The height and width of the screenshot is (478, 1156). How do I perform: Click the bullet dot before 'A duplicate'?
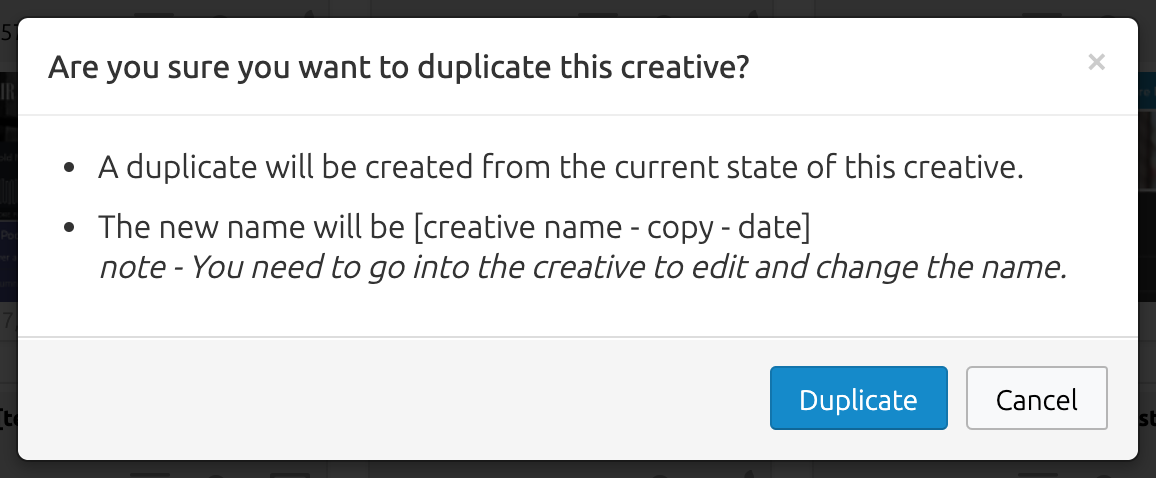[x=69, y=167]
